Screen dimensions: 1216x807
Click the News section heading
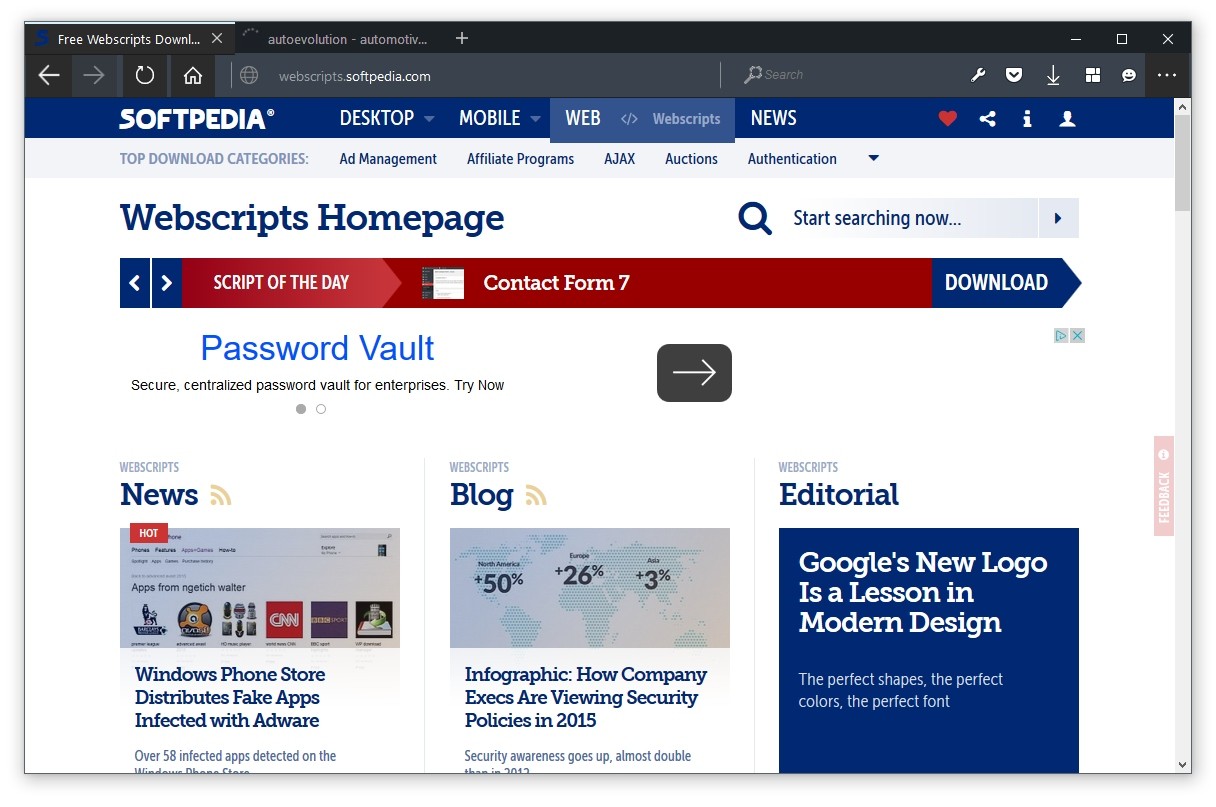159,495
